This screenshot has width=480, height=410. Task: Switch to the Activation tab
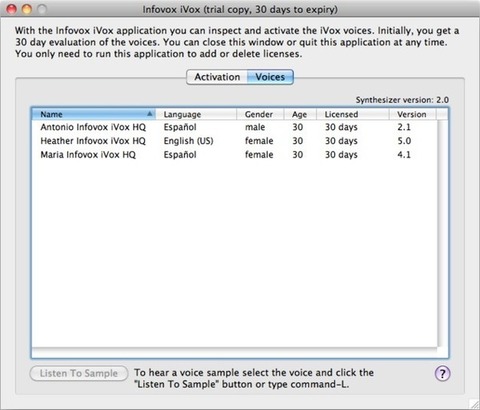[217, 77]
